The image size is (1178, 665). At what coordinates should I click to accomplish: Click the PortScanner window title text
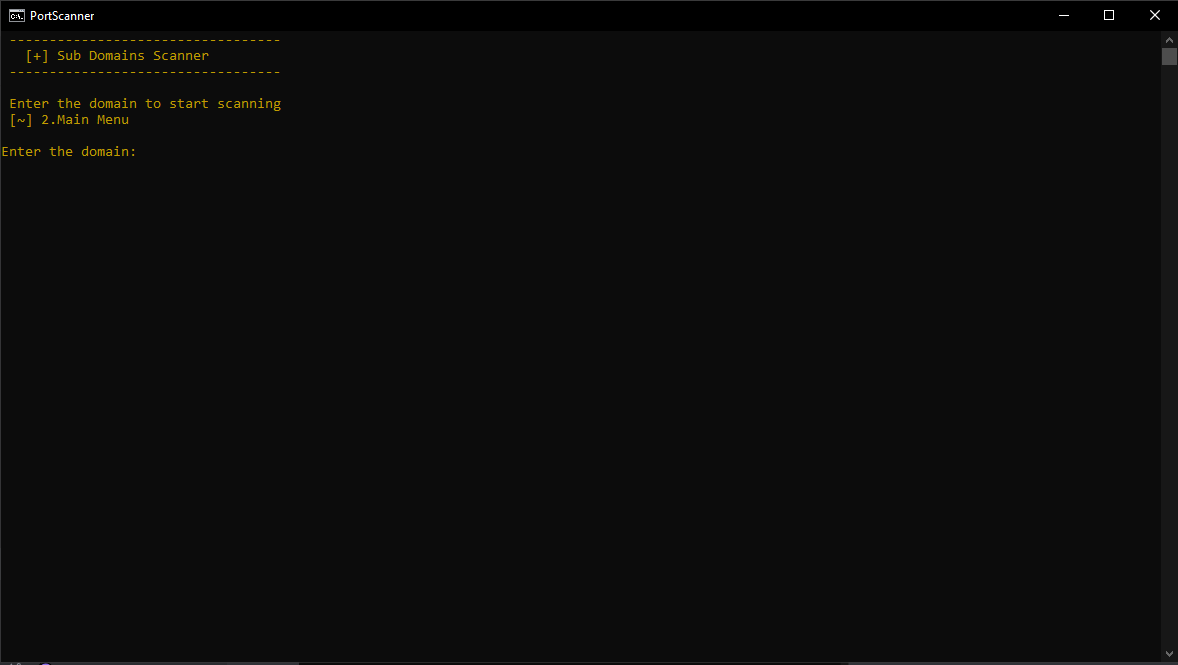tap(62, 16)
